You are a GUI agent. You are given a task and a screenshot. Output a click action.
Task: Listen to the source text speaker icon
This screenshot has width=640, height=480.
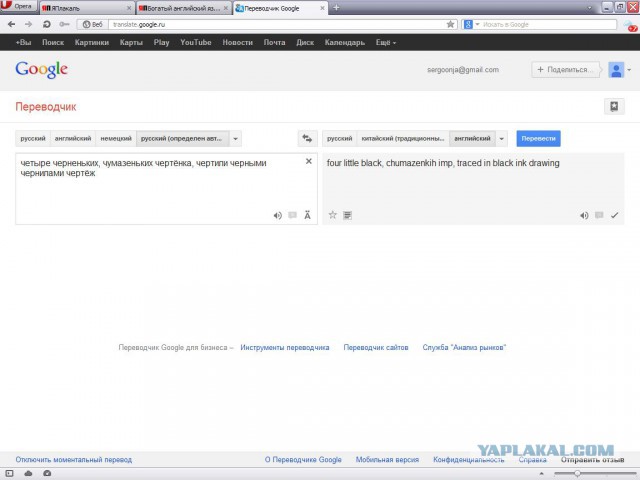[x=278, y=216]
